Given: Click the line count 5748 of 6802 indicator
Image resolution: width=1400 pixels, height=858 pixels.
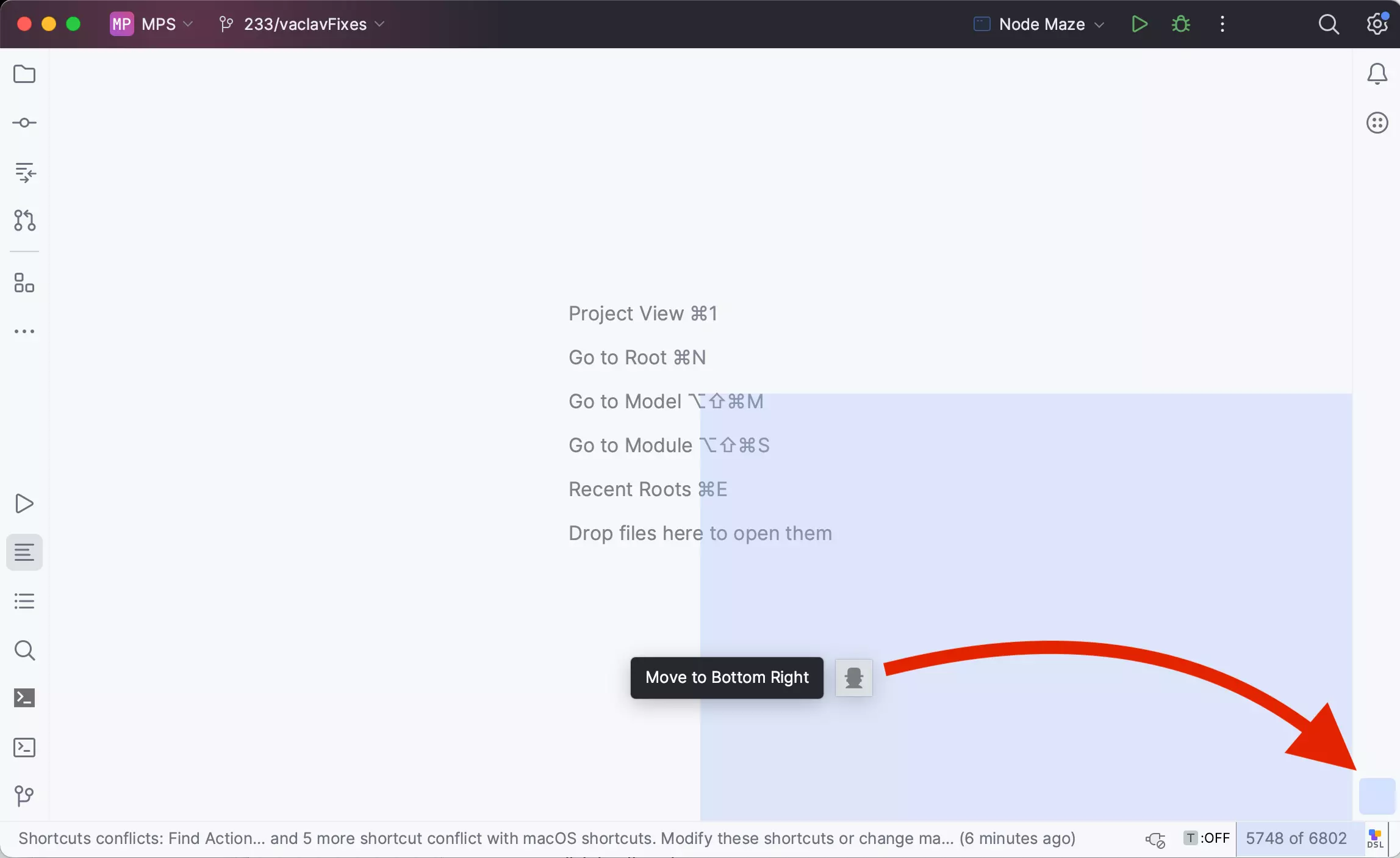Looking at the screenshot, I should pos(1297,838).
